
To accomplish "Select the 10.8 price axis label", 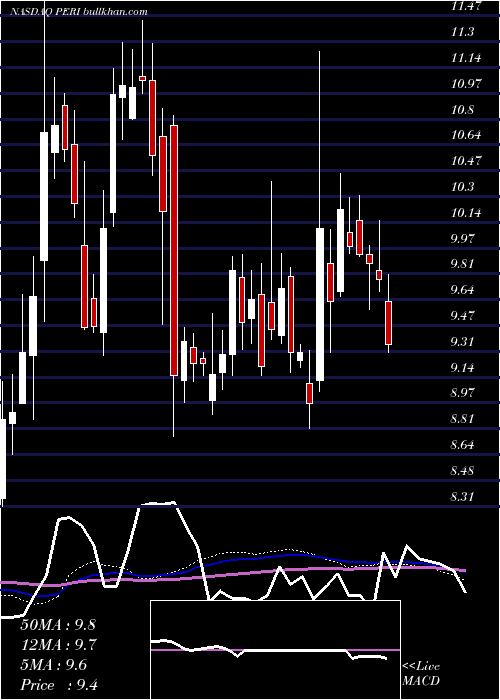I will (x=462, y=109).
